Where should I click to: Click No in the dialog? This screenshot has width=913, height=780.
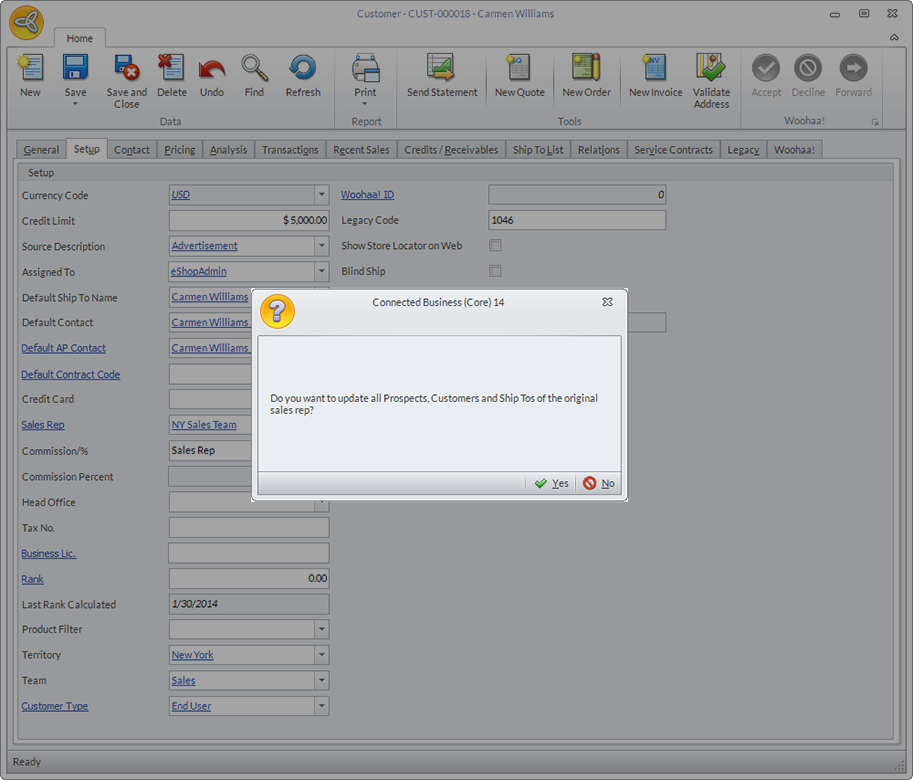(x=599, y=483)
